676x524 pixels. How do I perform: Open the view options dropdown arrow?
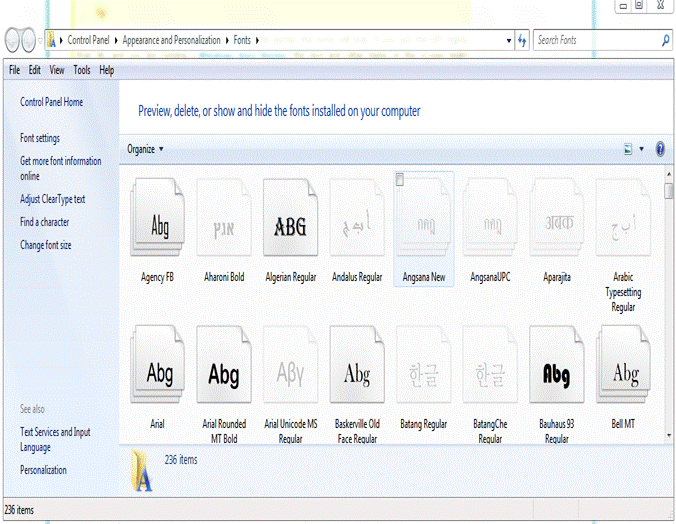tap(642, 149)
